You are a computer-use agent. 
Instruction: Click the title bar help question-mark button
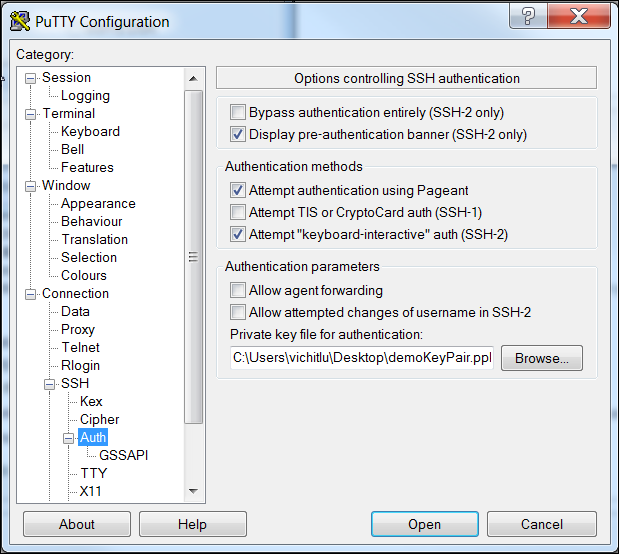point(527,18)
